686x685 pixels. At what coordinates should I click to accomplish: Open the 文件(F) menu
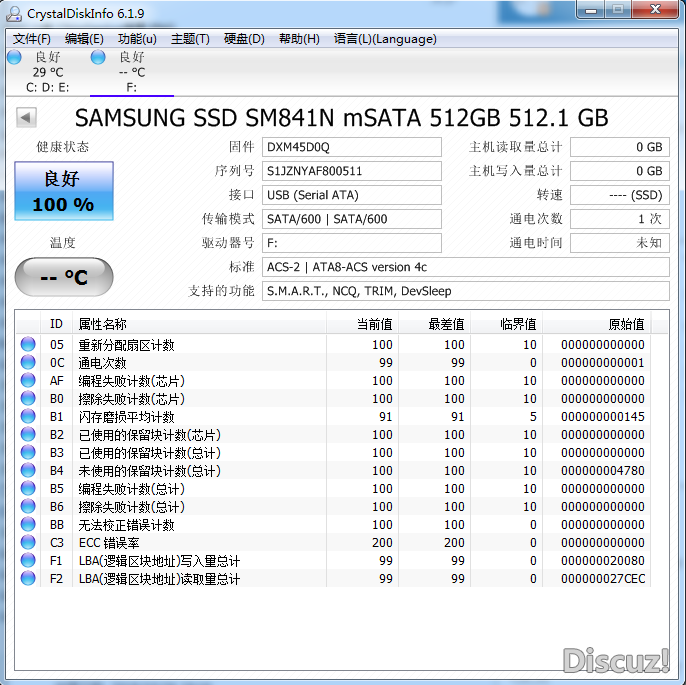coord(32,39)
